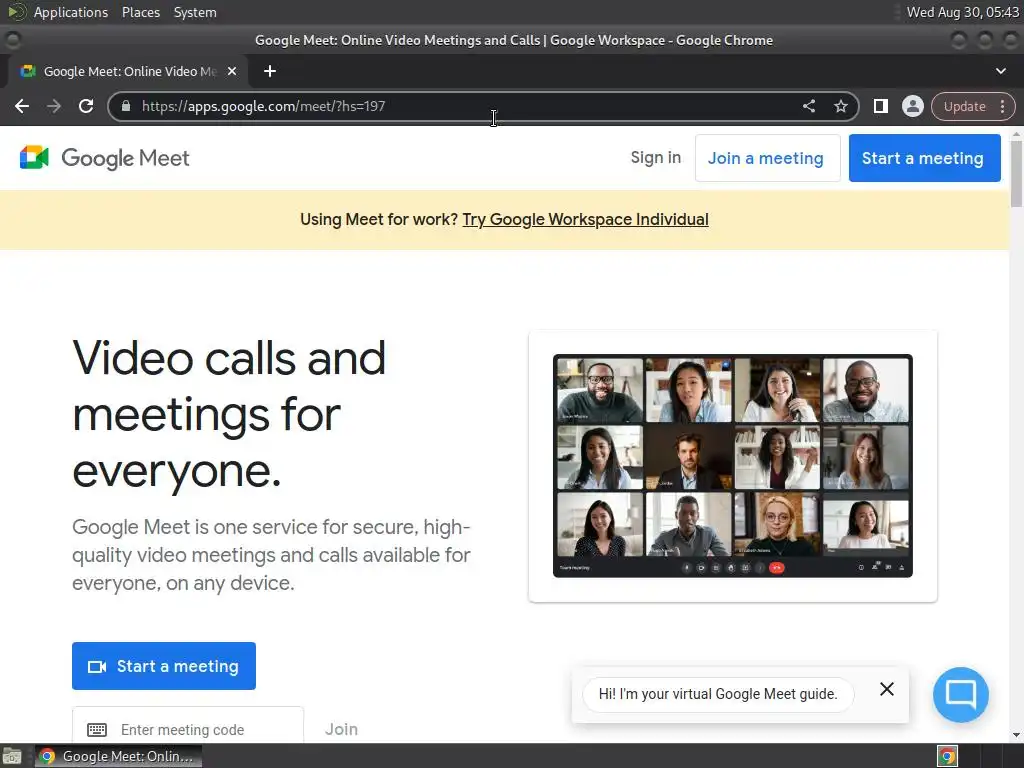1024x768 pixels.
Task: Open the blue chat bubble guide icon
Action: (x=961, y=694)
